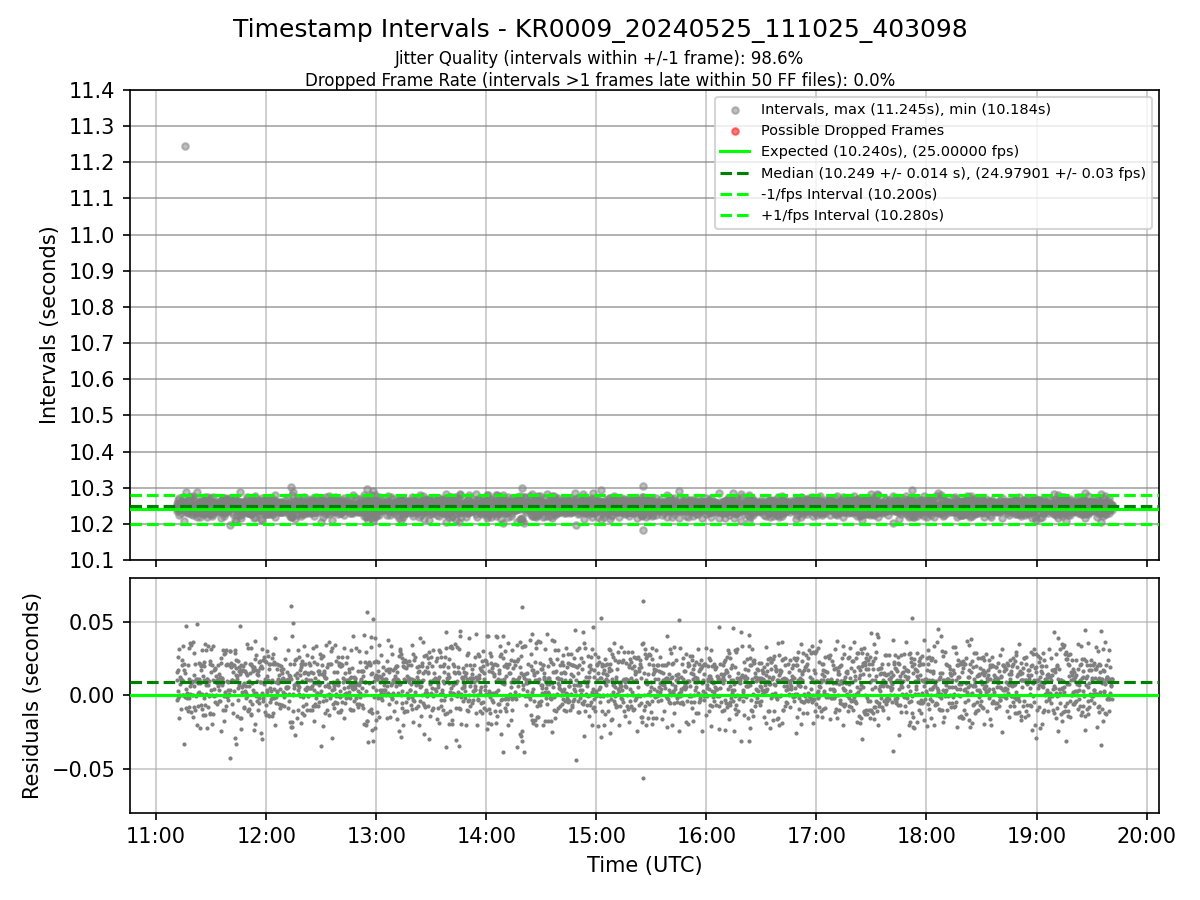Click the 'Intervals (seconds)' y-axis label
Image resolution: width=1200 pixels, height=900 pixels.
(49, 325)
